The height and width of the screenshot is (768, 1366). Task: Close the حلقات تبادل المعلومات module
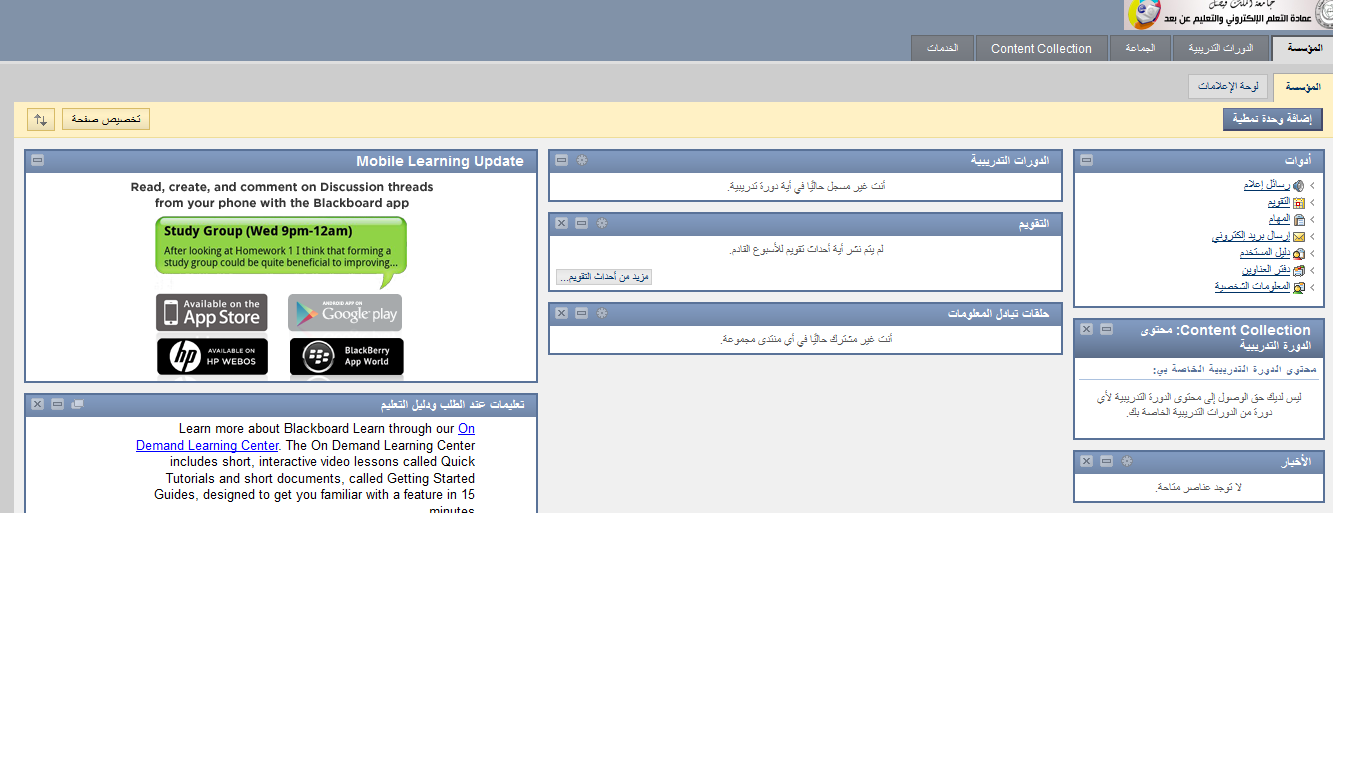562,313
